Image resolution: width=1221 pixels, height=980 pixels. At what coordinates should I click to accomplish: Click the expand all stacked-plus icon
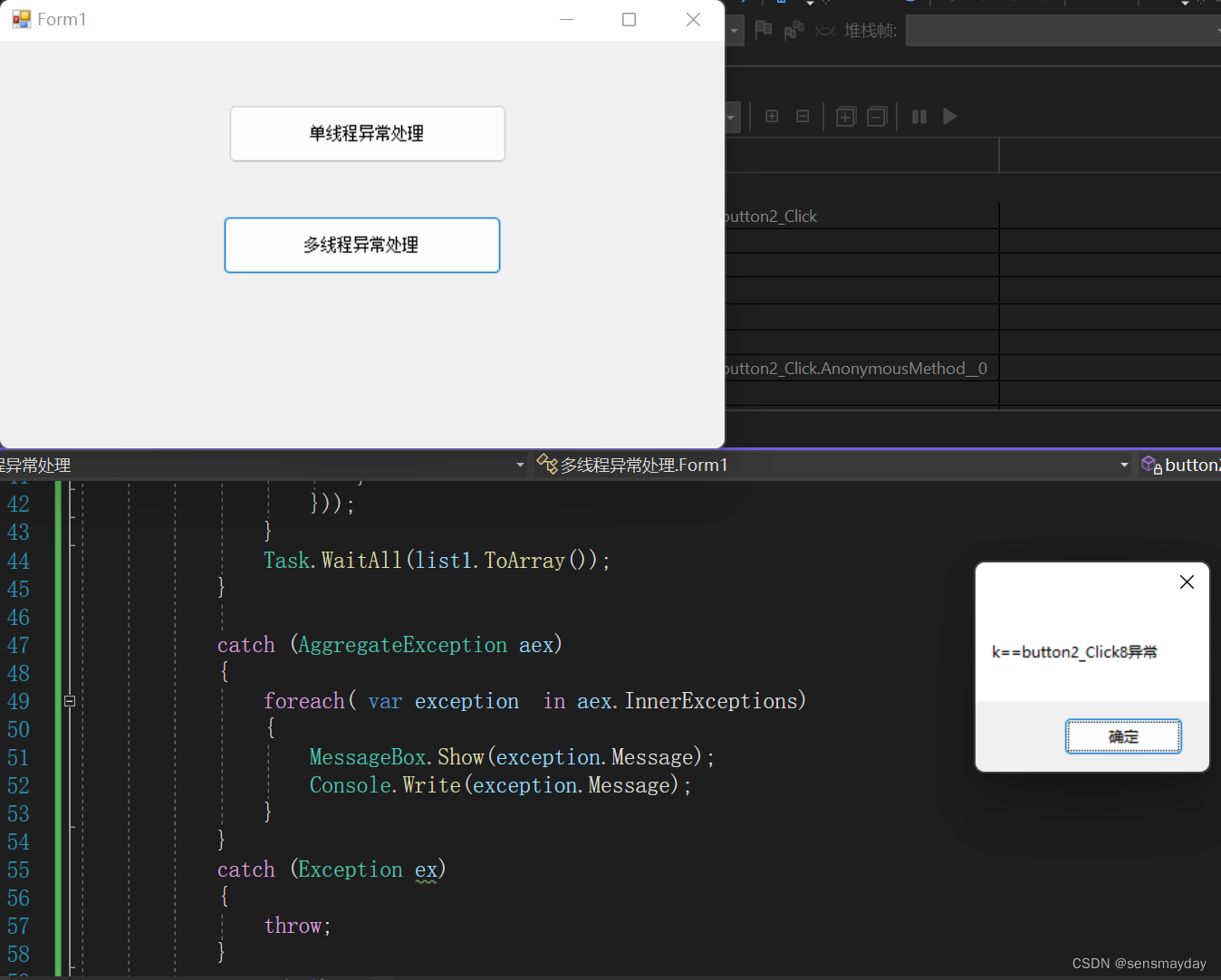pyautogui.click(x=846, y=117)
